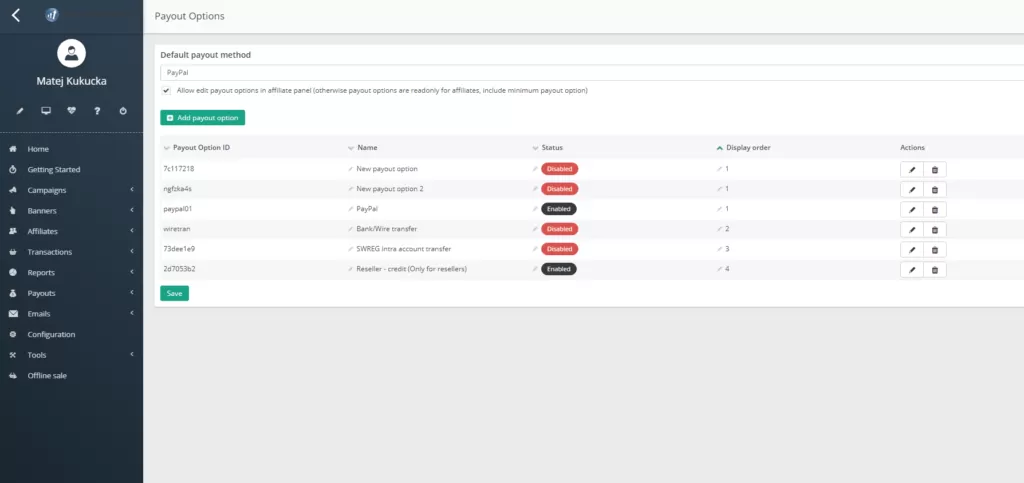Delete the Bank/Wire transfer payout option
Image resolution: width=1024 pixels, height=483 pixels.
(935, 229)
